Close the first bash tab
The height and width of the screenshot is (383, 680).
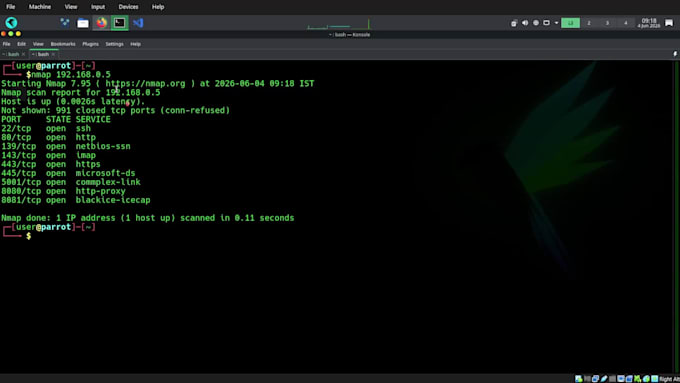click(x=23, y=54)
